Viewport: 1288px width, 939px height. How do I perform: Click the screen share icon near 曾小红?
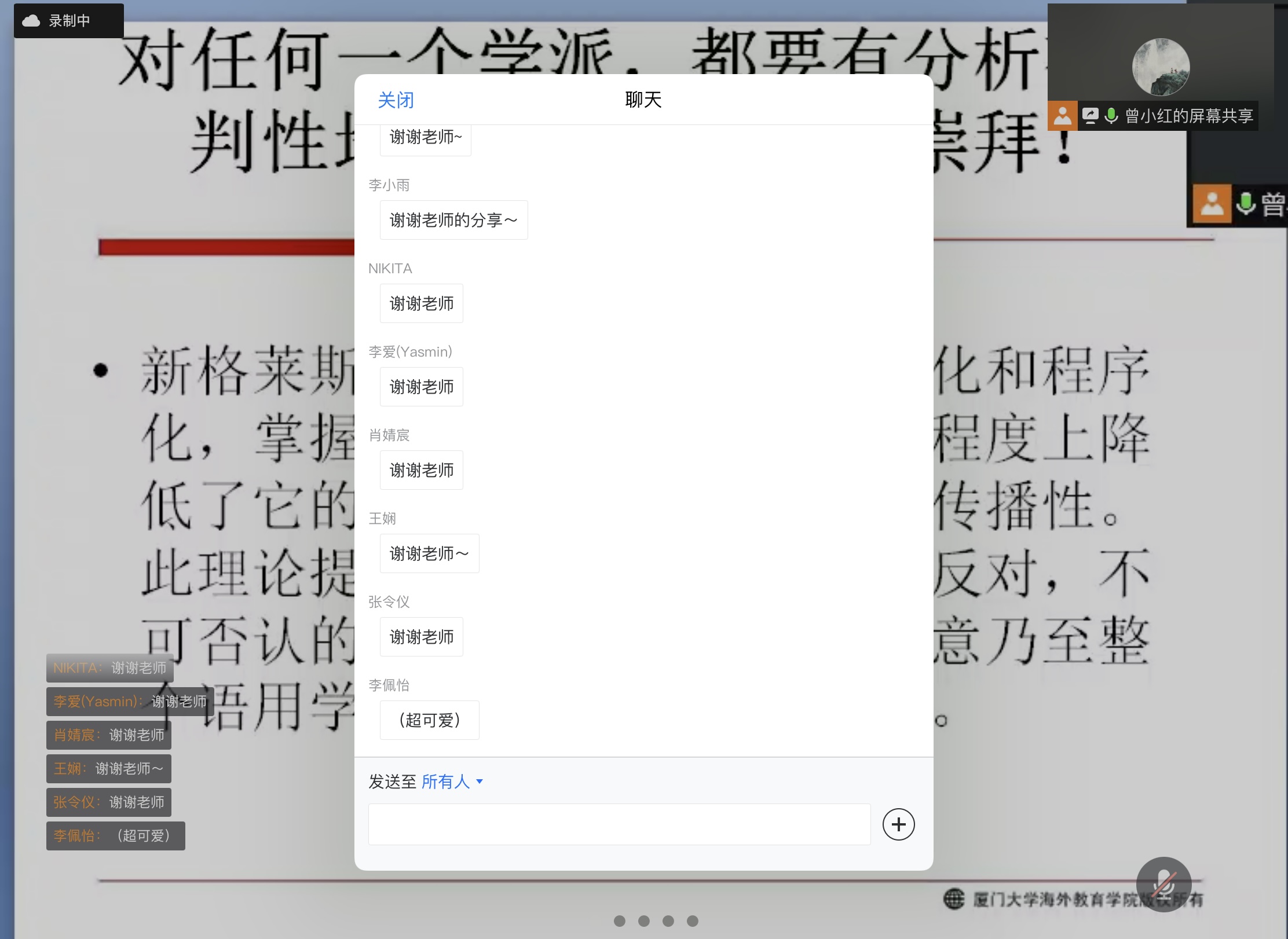(1090, 116)
